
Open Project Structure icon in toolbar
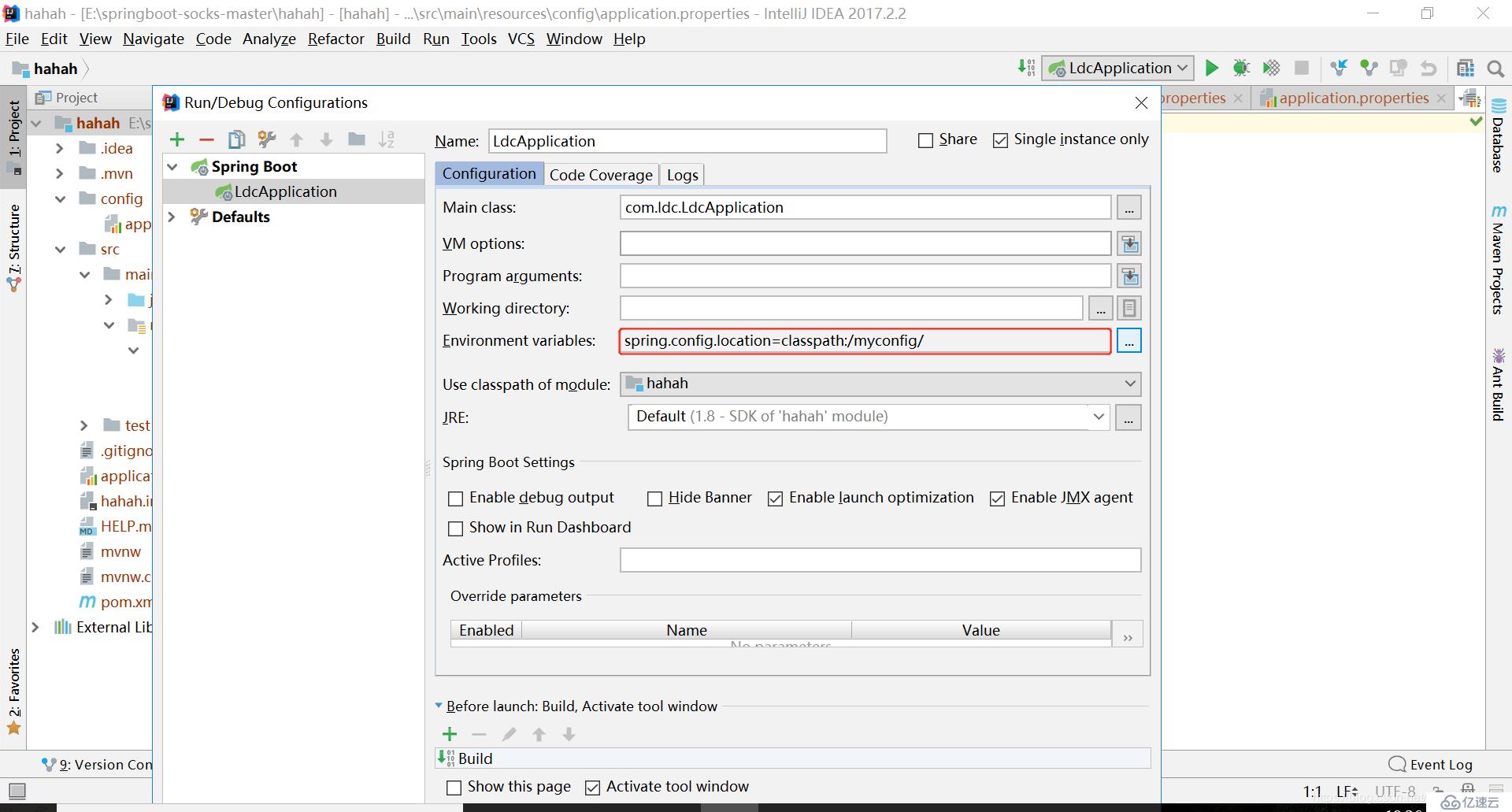(1466, 69)
